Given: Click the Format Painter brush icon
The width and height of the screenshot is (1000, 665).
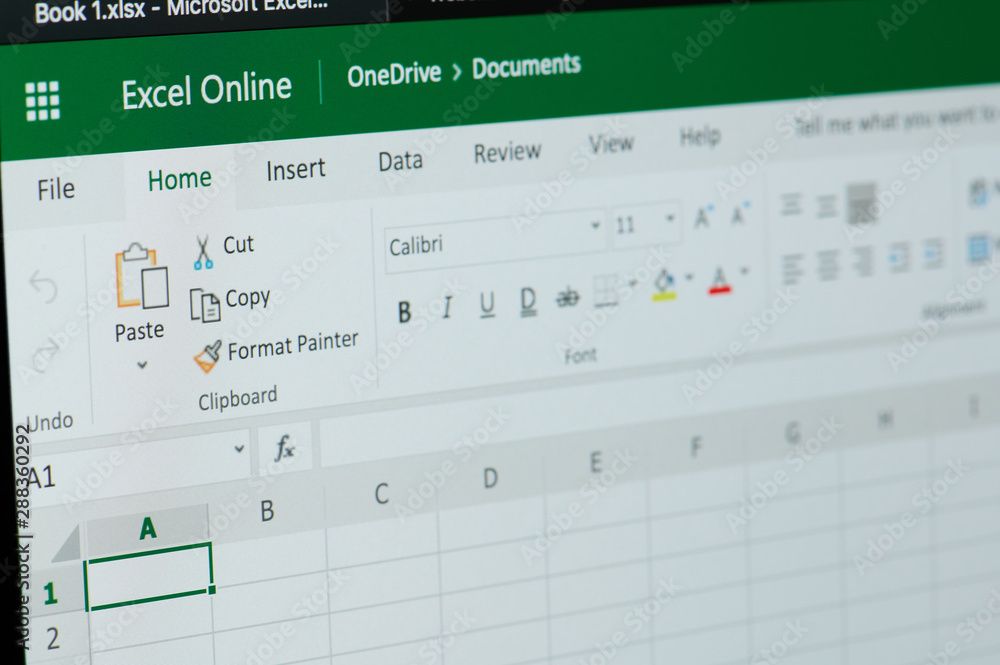Looking at the screenshot, I should (208, 356).
